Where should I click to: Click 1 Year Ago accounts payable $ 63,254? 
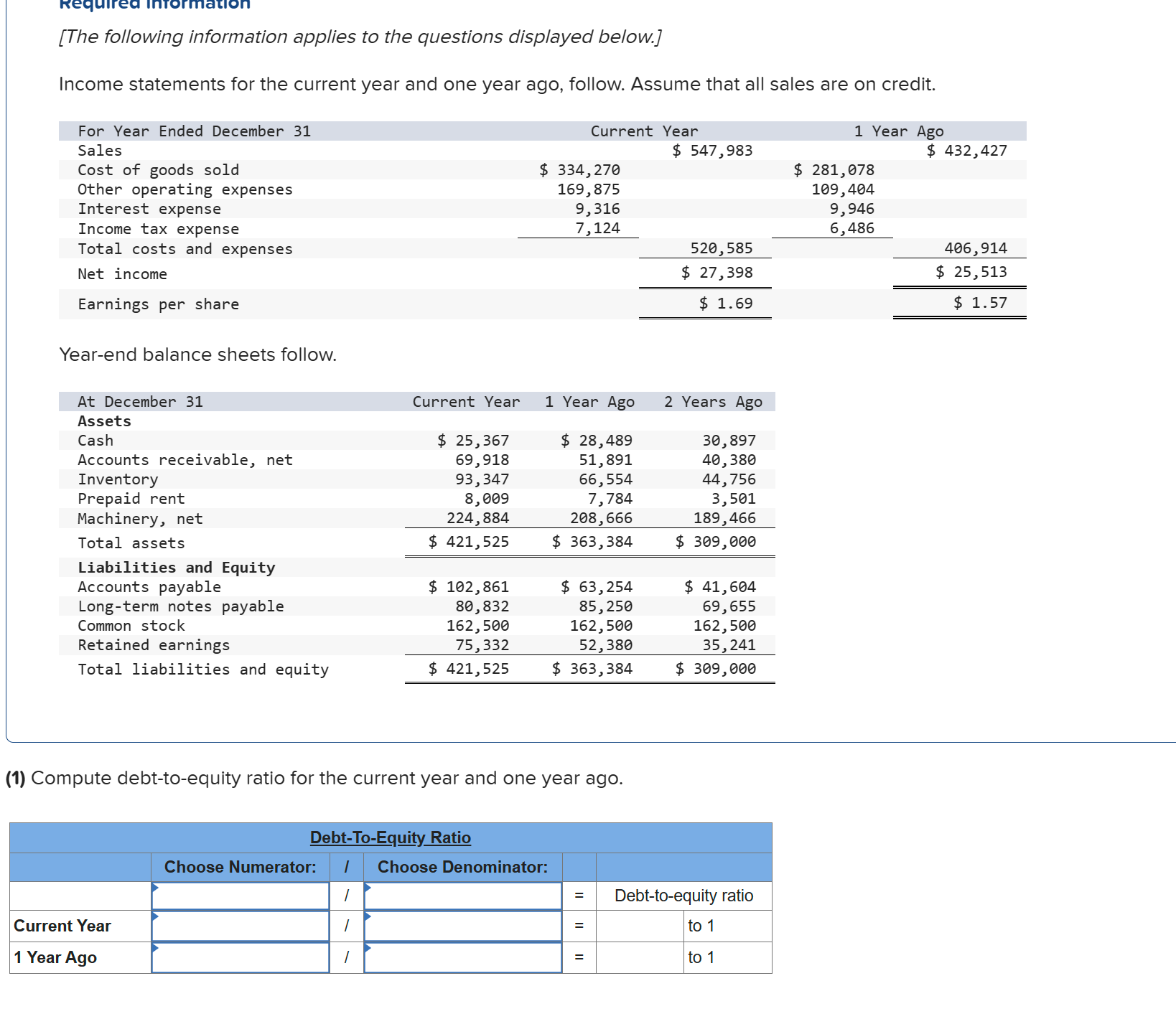(x=597, y=587)
